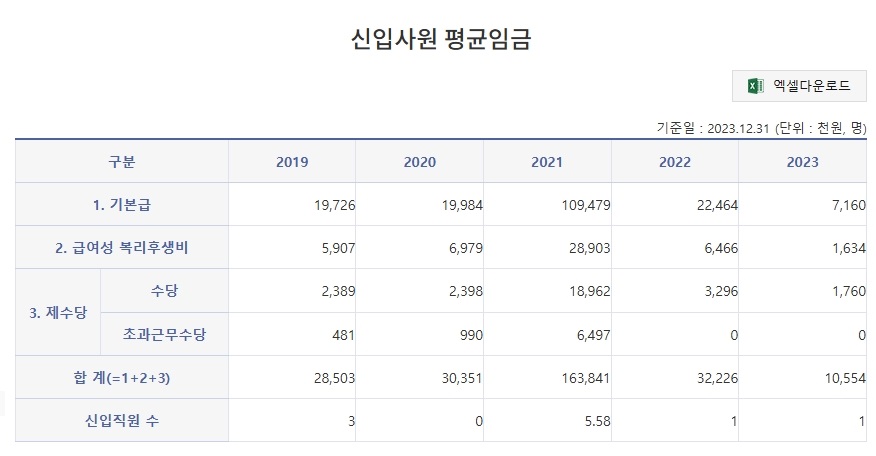Select cell value 1,634

(849, 248)
